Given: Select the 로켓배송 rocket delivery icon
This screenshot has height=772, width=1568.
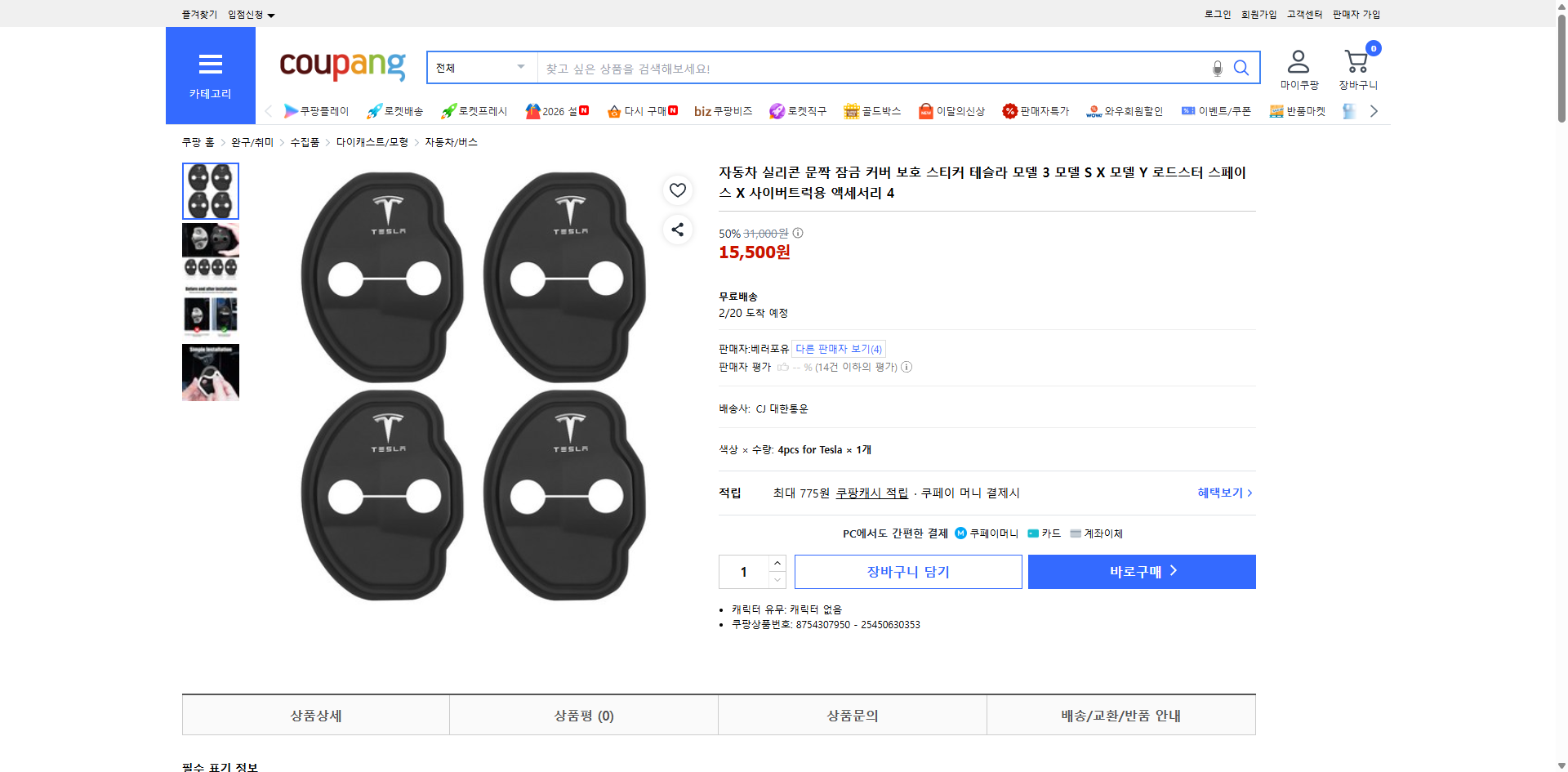Looking at the screenshot, I should (373, 111).
